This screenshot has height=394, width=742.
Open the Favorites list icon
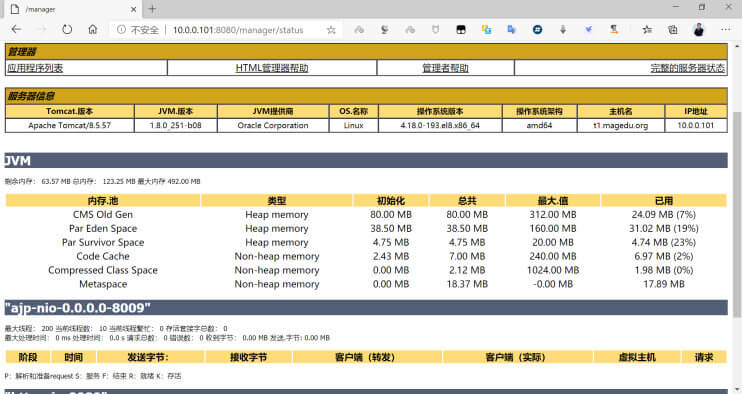(647, 29)
